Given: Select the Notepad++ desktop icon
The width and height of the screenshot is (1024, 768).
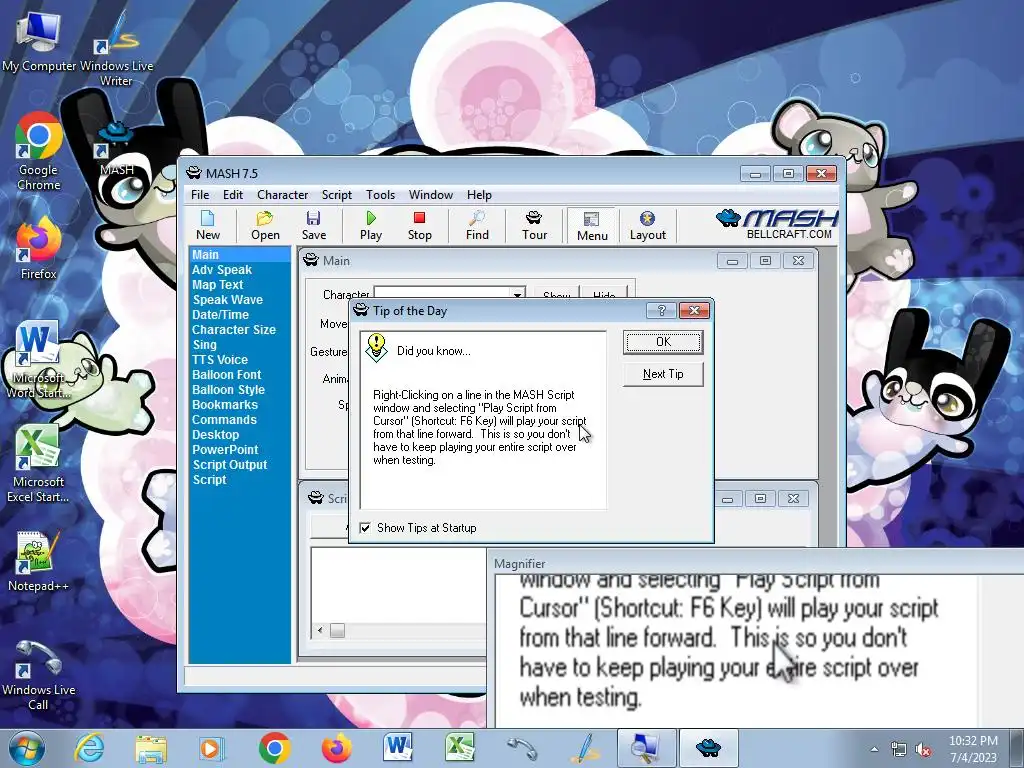Looking at the screenshot, I should pyautogui.click(x=38, y=562).
